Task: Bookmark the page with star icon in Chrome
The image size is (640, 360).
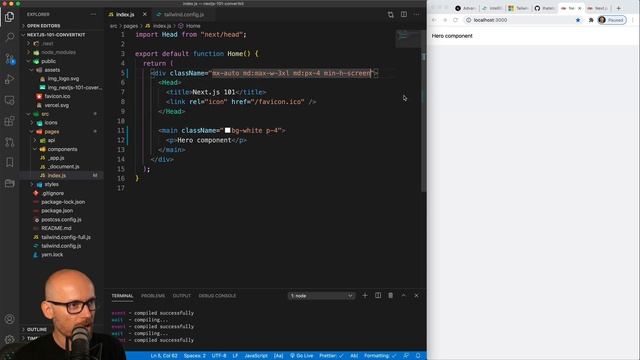Action: pos(578,20)
